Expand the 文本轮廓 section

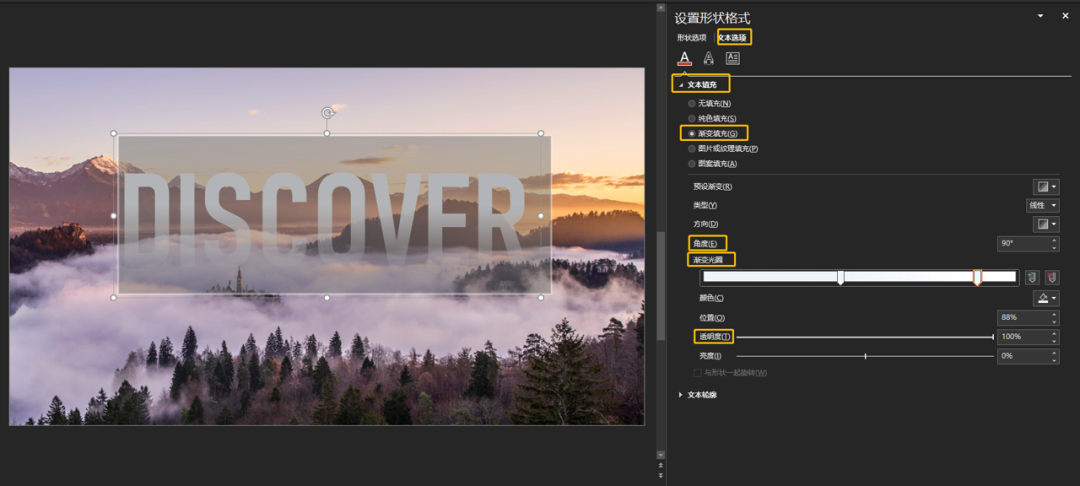[x=681, y=395]
